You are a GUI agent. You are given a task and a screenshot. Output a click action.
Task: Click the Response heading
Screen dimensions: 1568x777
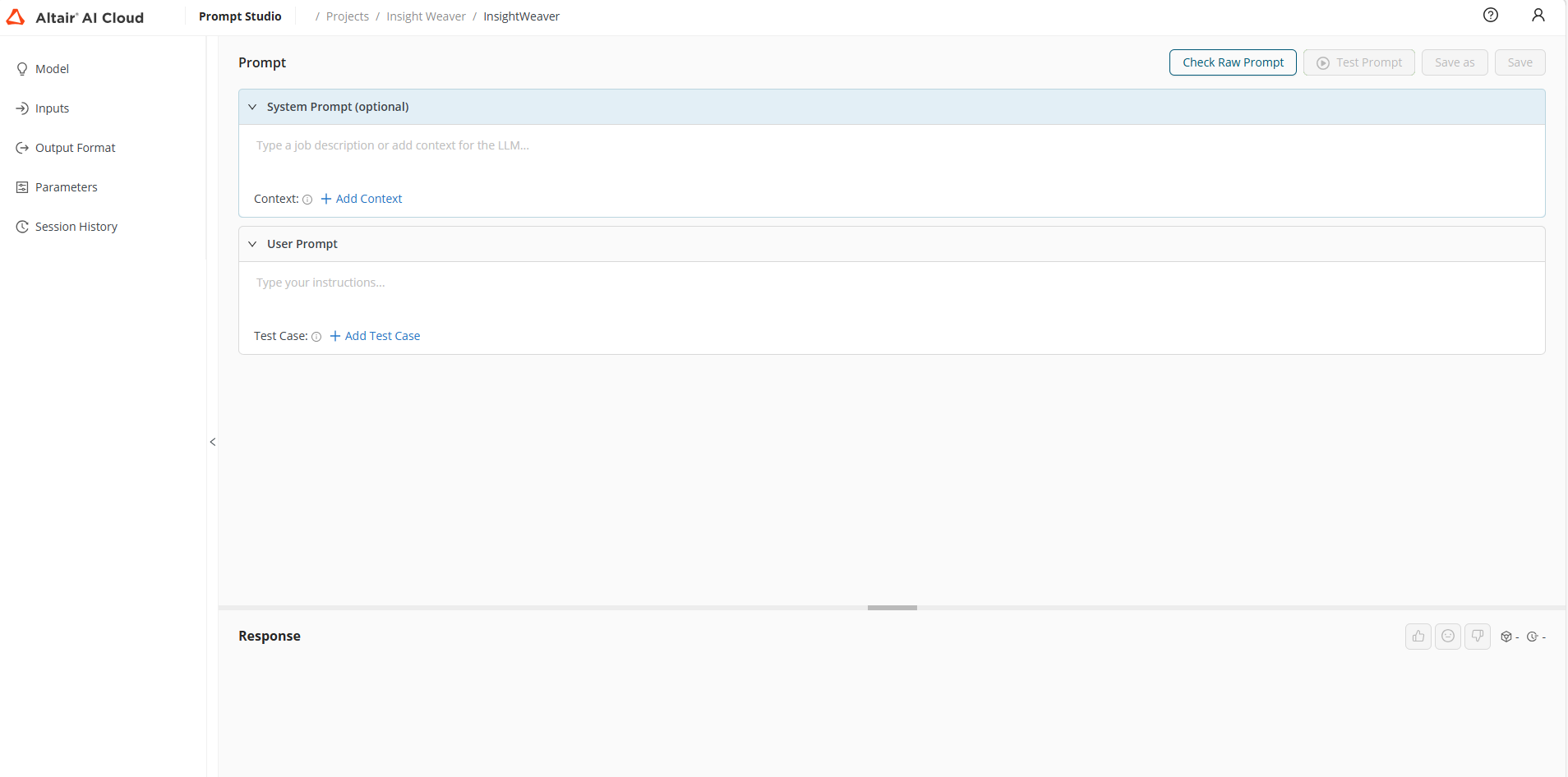(x=270, y=636)
